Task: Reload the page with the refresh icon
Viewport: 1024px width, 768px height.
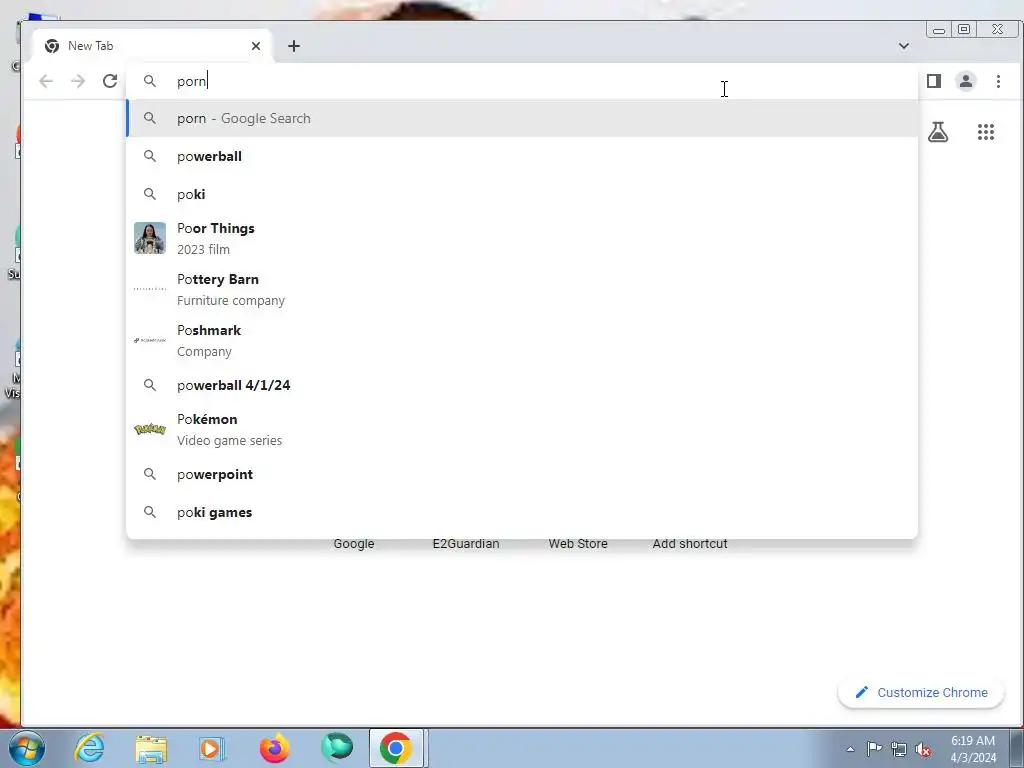Action: pyautogui.click(x=110, y=81)
